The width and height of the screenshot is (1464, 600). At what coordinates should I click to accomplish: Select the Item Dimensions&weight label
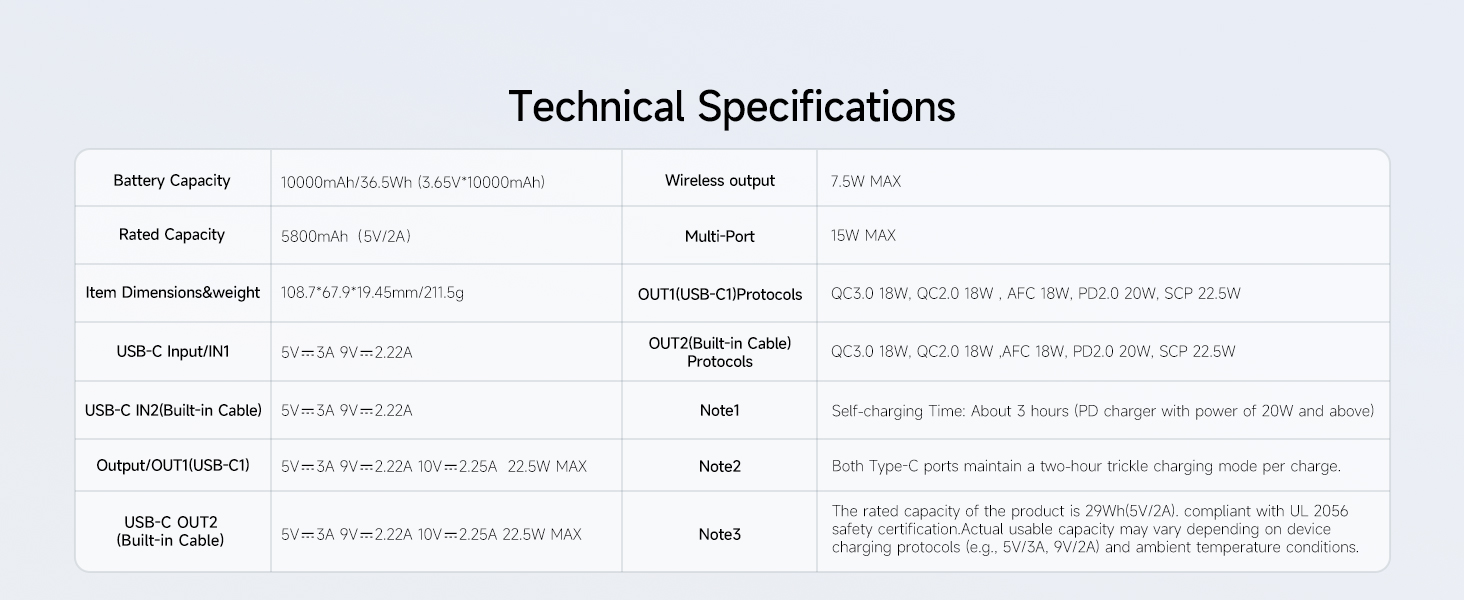173,292
